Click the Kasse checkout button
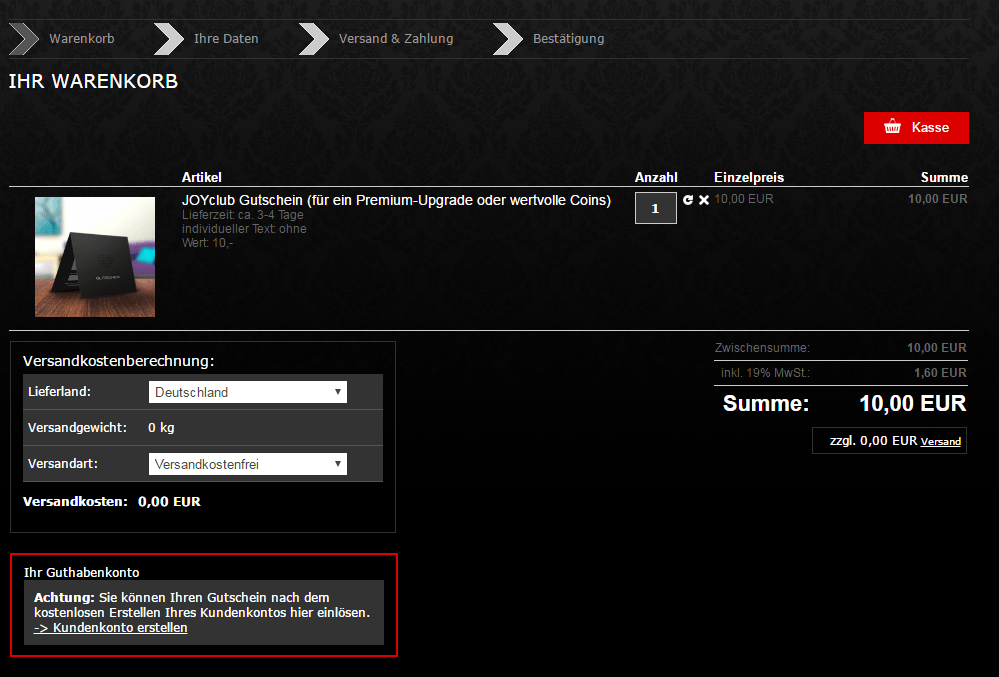999x677 pixels. click(916, 127)
